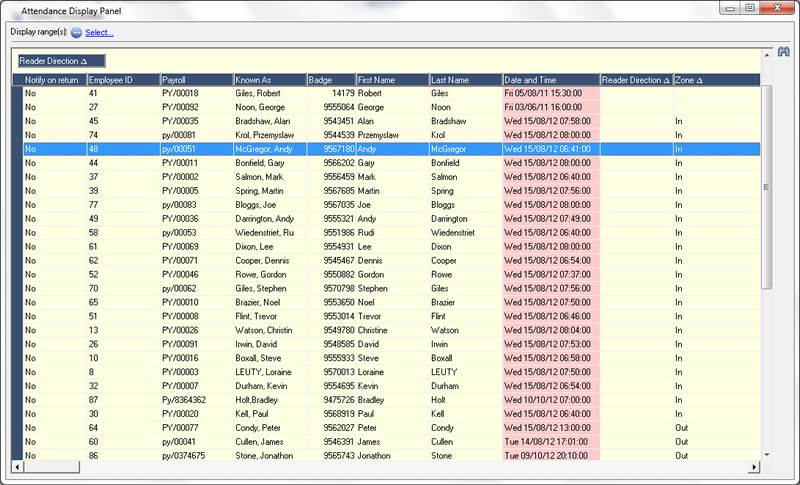Click the binoculars search icon
Viewport: 800px width, 485px height.
(785, 51)
